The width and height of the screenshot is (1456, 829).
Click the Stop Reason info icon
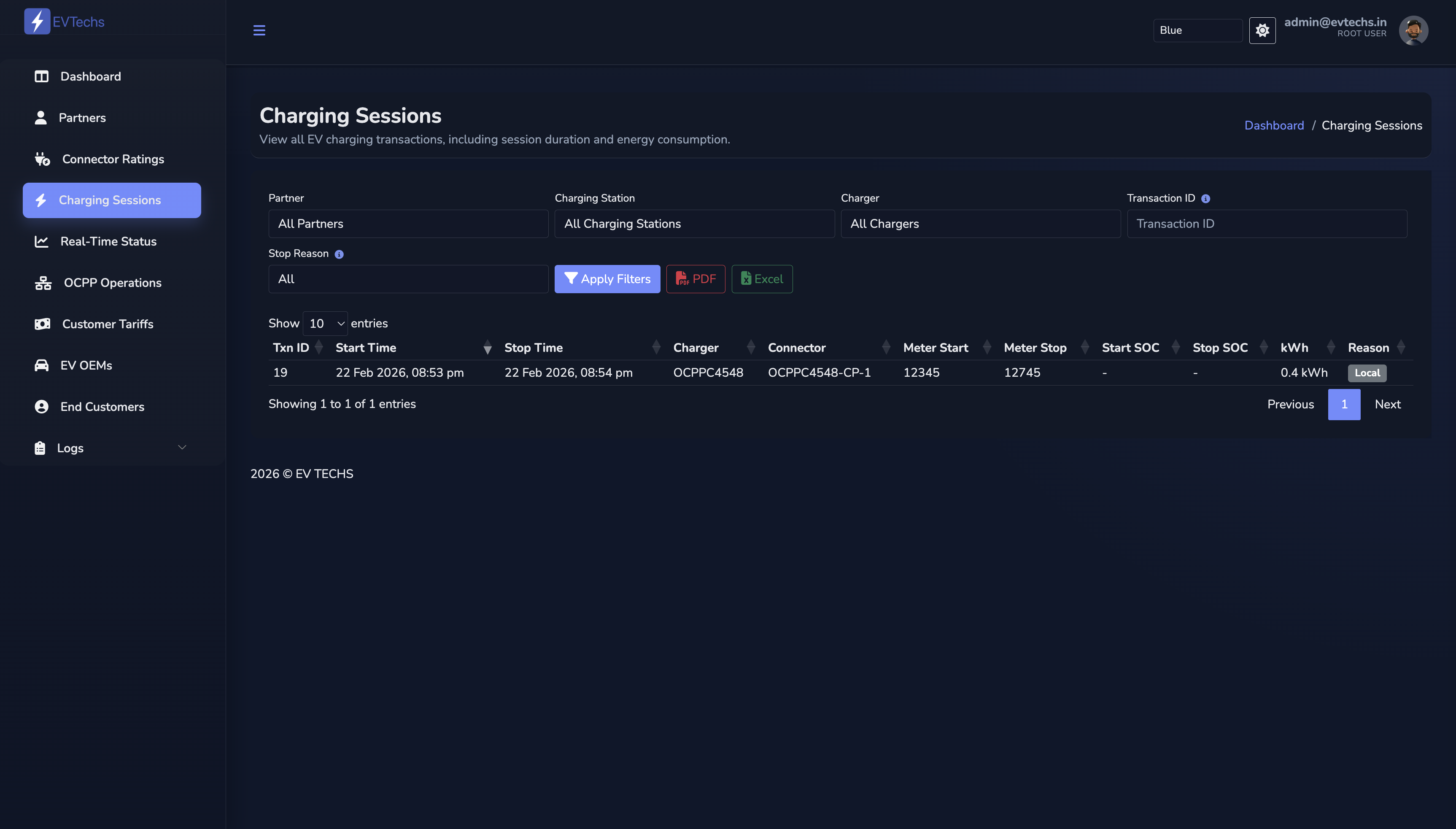tap(339, 254)
